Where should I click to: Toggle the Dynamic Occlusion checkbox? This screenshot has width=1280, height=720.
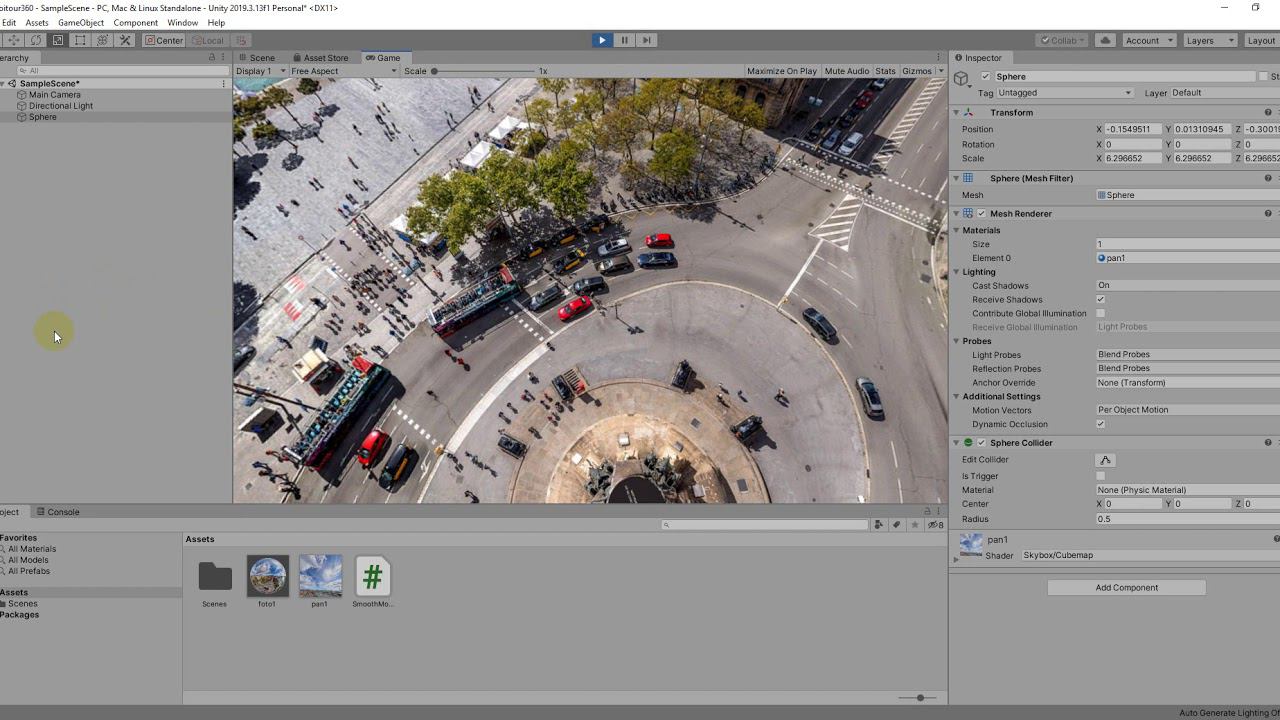(1101, 424)
